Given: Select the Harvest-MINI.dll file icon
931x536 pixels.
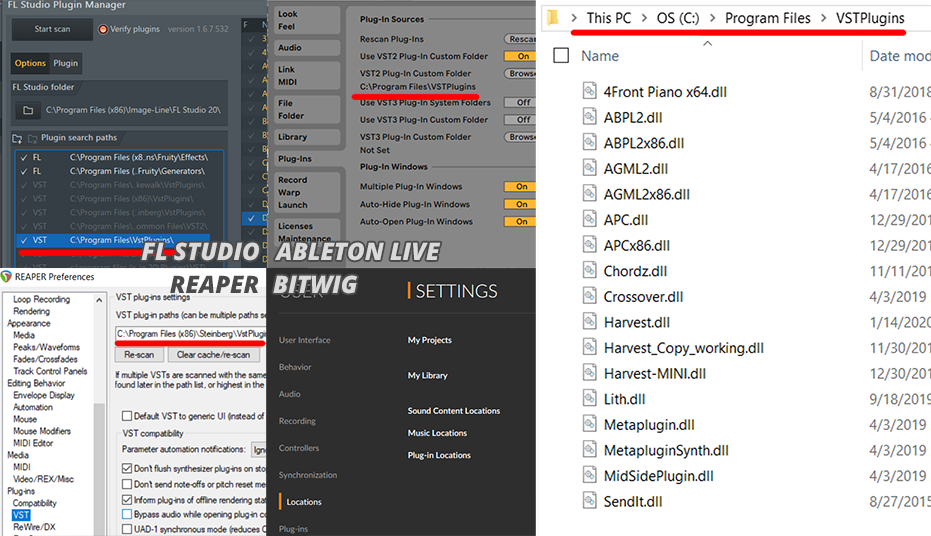Looking at the screenshot, I should (x=589, y=372).
